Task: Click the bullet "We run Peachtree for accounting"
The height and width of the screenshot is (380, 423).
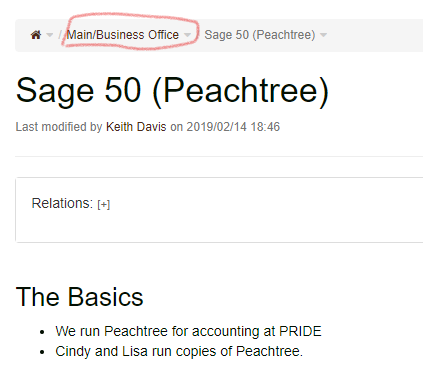Action: 188,331
